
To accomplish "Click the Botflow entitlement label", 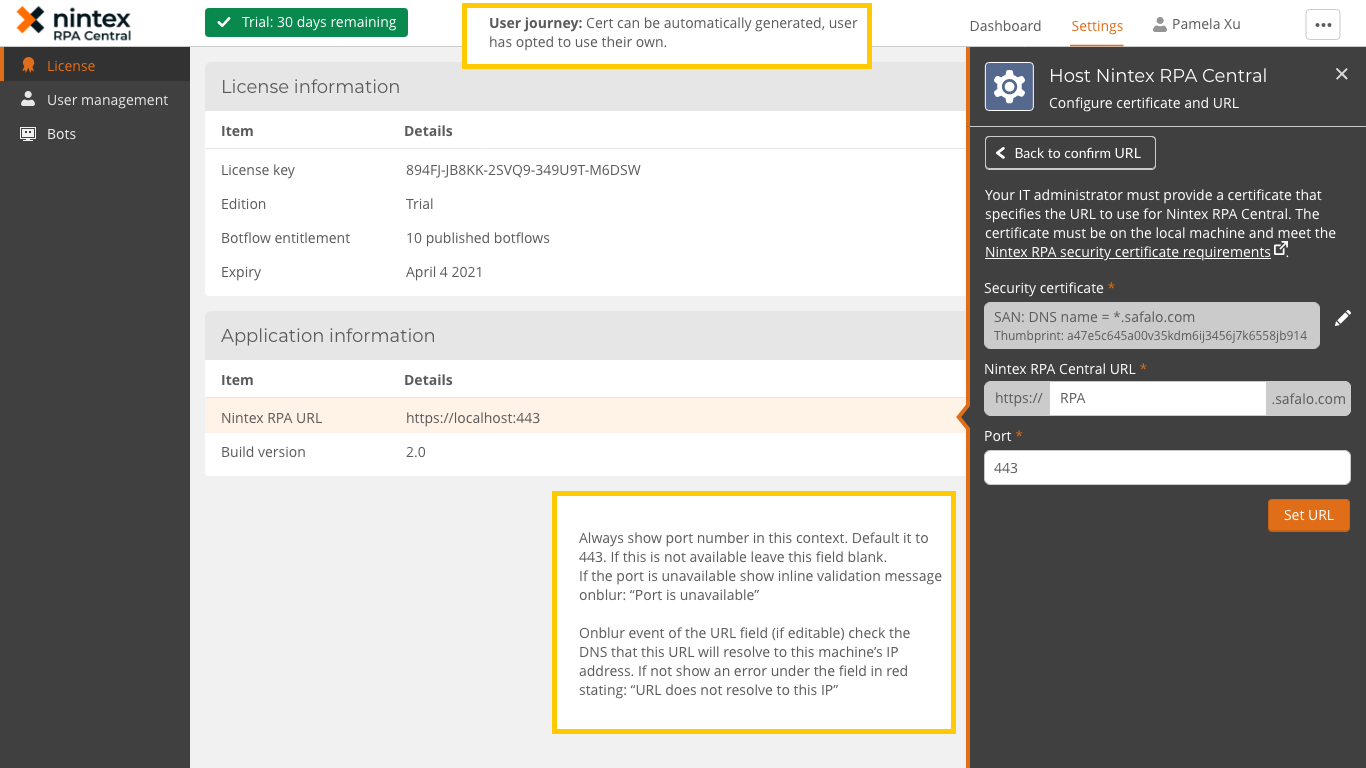I will pos(286,238).
